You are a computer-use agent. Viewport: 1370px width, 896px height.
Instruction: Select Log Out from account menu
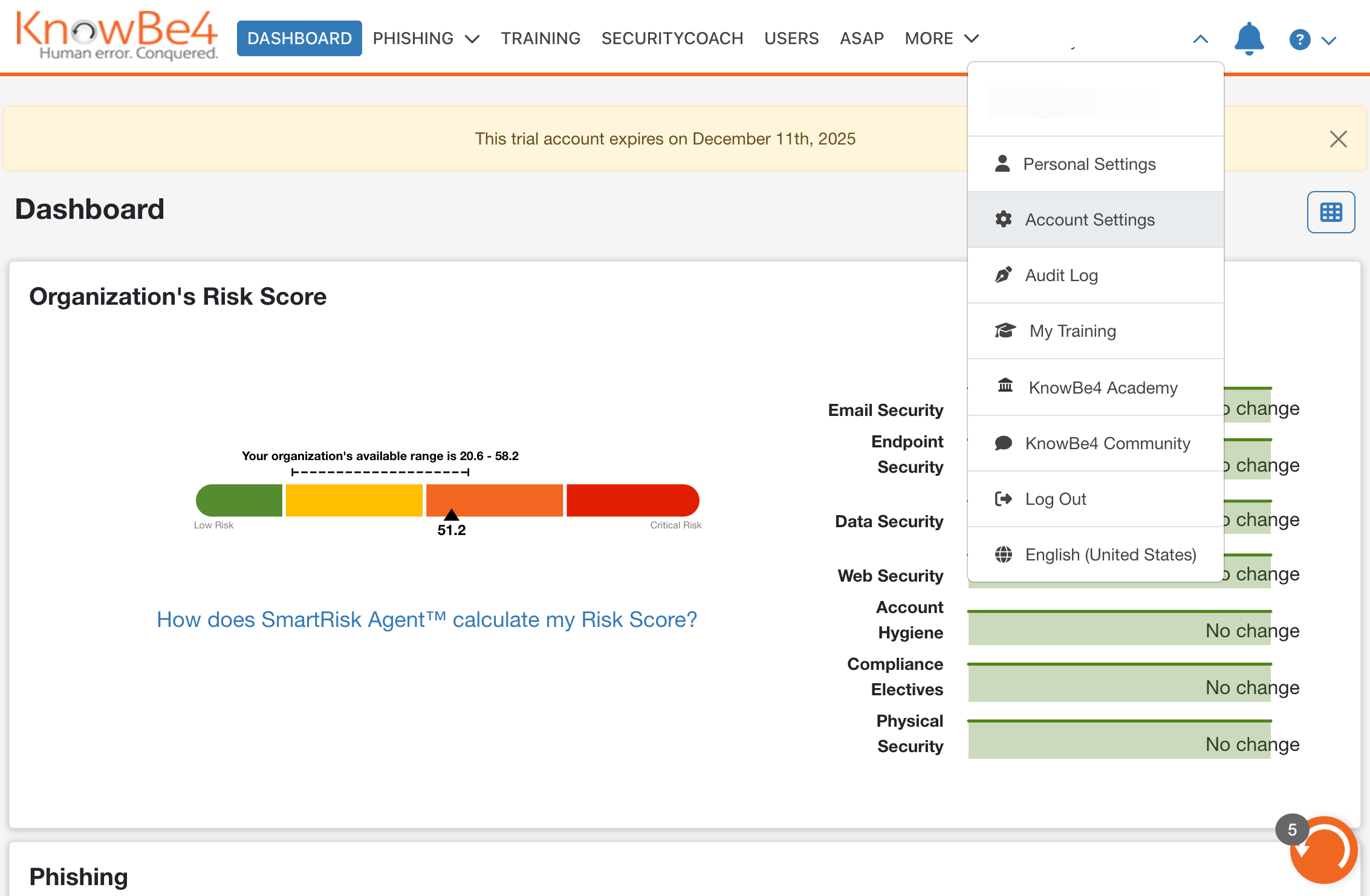(1055, 499)
